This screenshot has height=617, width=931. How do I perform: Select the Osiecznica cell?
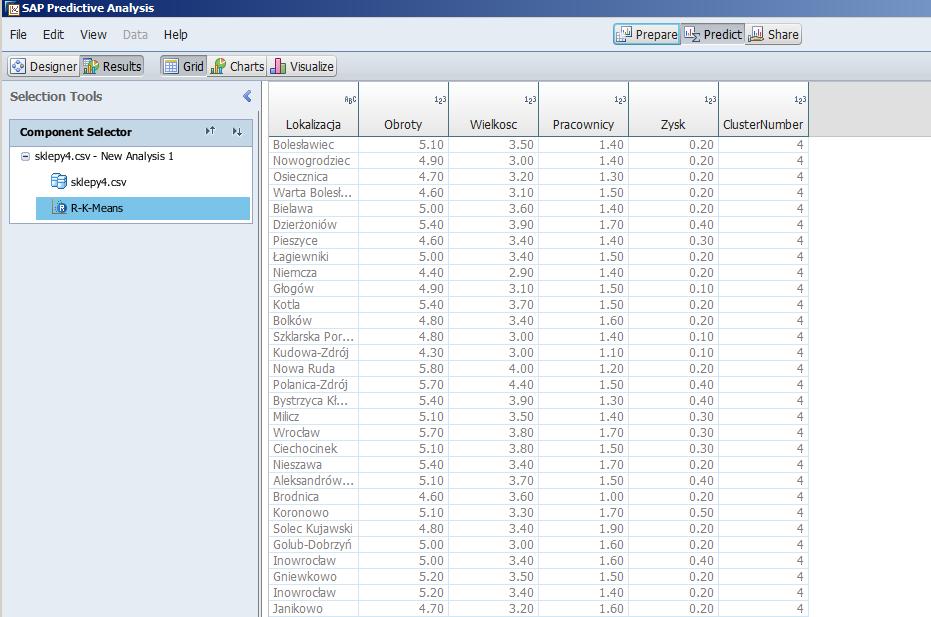[314, 176]
